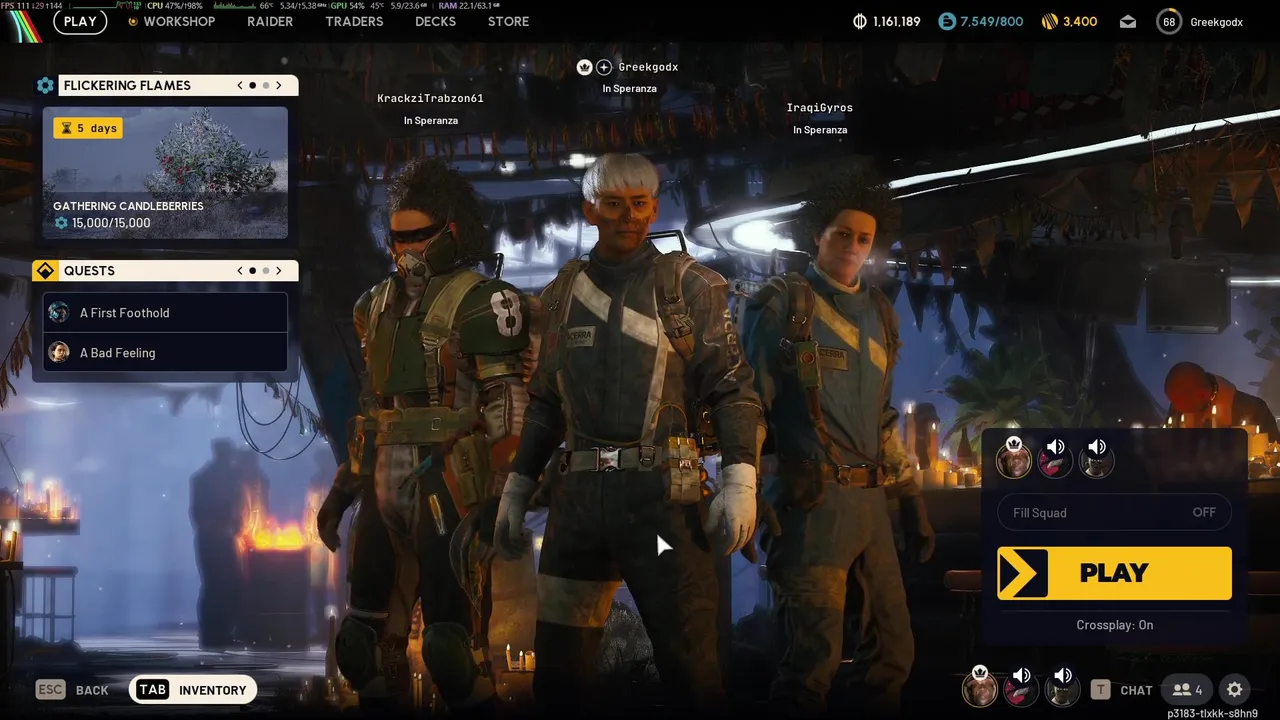This screenshot has width=1280, height=720.
Task: Open the Gathering Candleberries event card
Action: coord(165,173)
